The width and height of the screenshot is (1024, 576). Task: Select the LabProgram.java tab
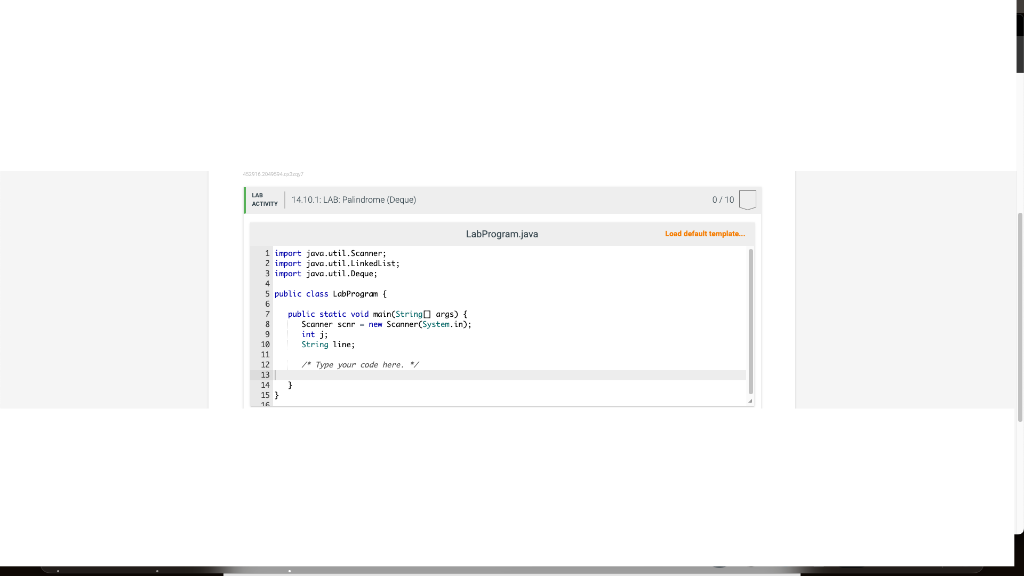click(502, 233)
